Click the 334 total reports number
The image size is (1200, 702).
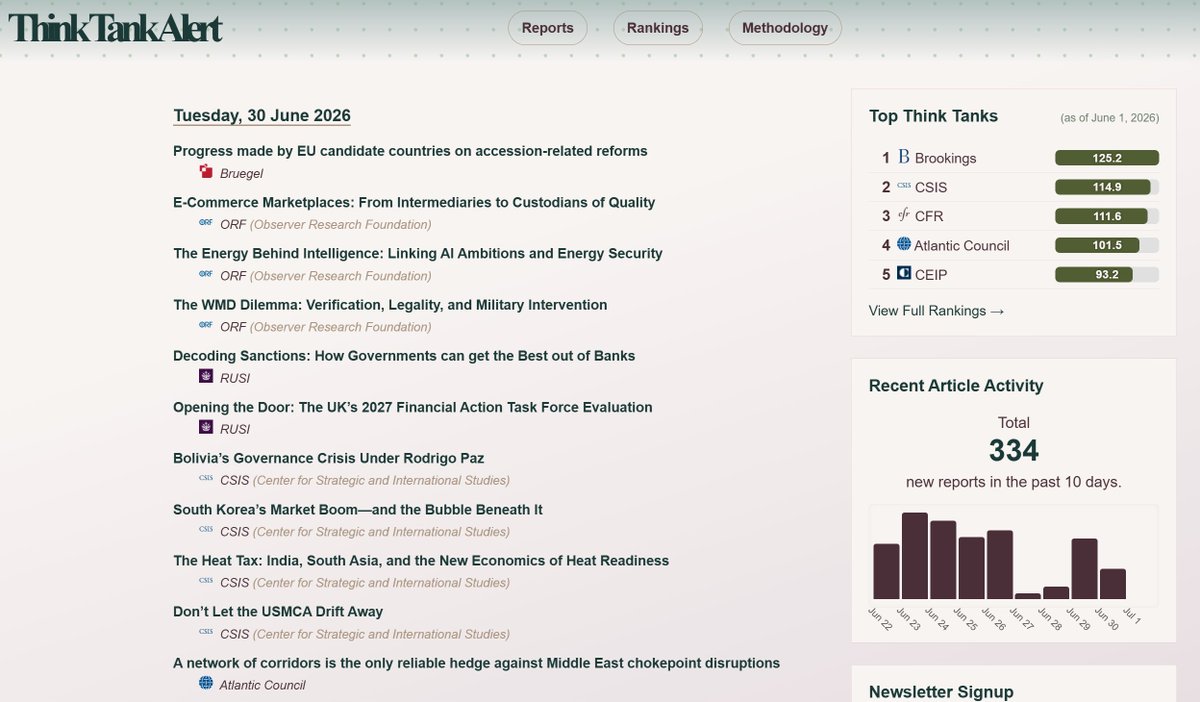[x=1014, y=451]
